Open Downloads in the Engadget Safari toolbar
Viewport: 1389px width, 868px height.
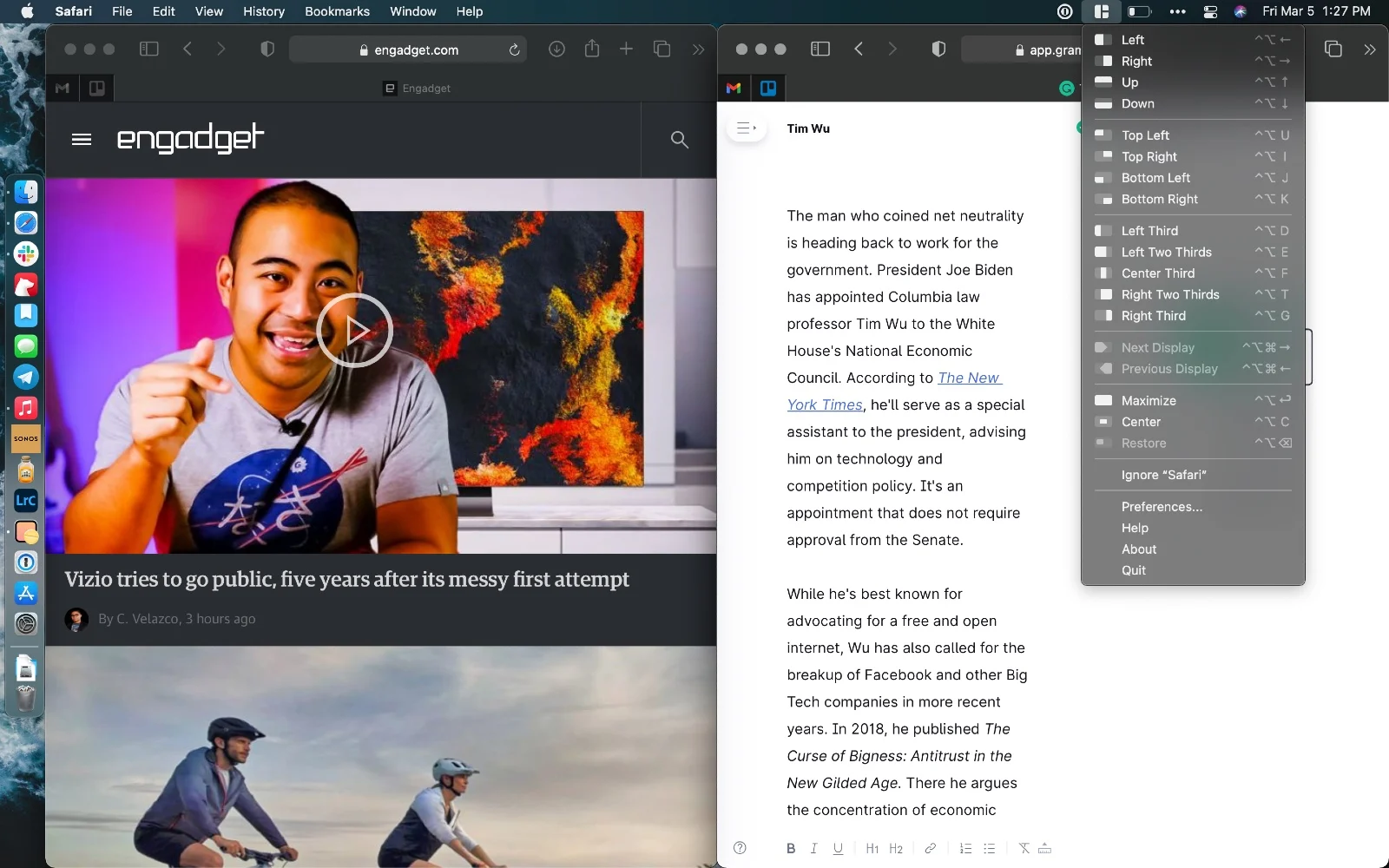pos(557,49)
